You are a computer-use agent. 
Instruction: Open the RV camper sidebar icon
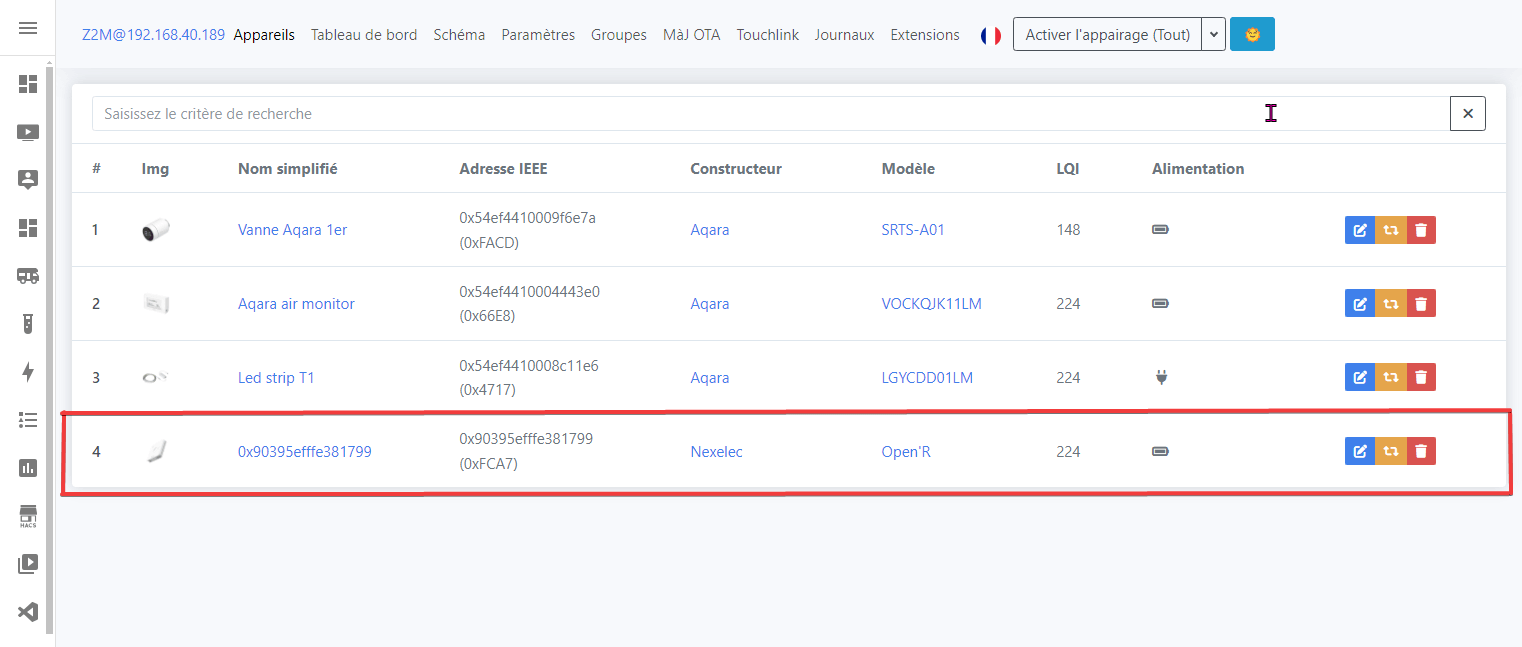pyautogui.click(x=28, y=275)
